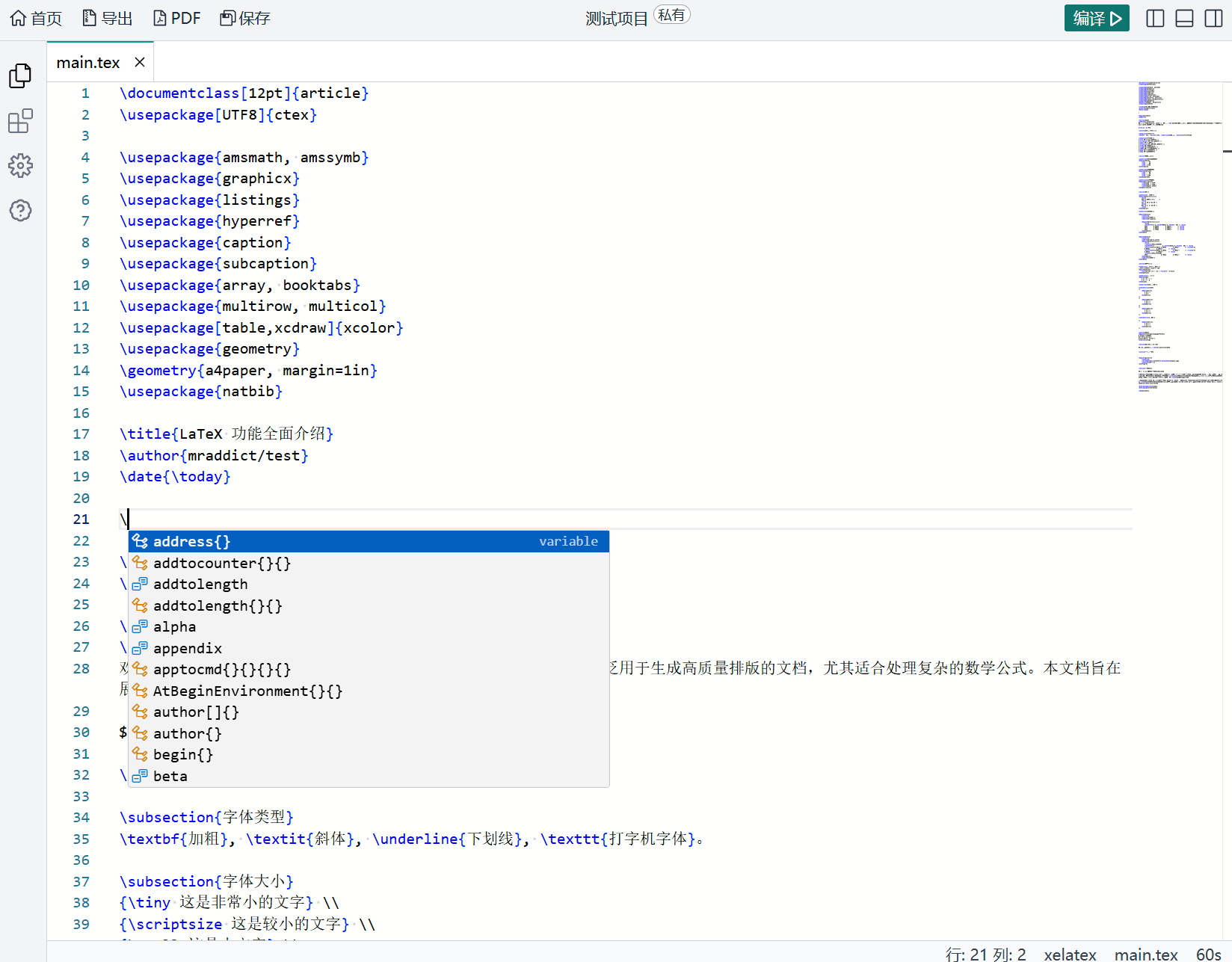The width and height of the screenshot is (1232, 962).
Task: Toggle the bottom panel layout
Action: click(x=1184, y=18)
